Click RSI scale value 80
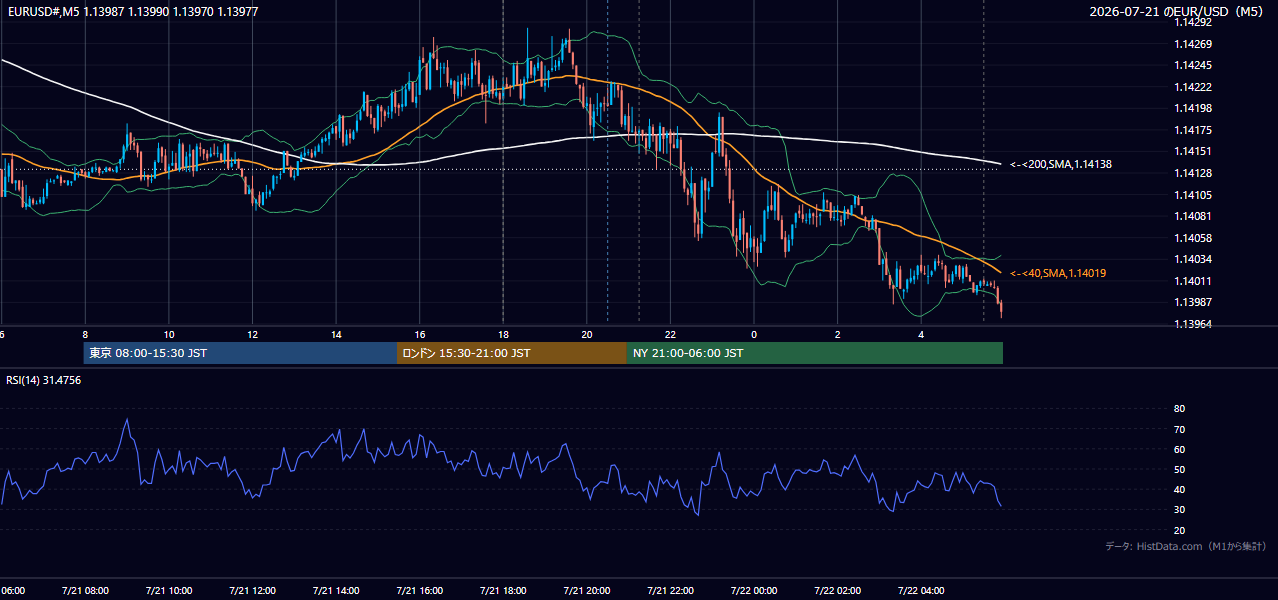The image size is (1278, 600). point(1180,409)
